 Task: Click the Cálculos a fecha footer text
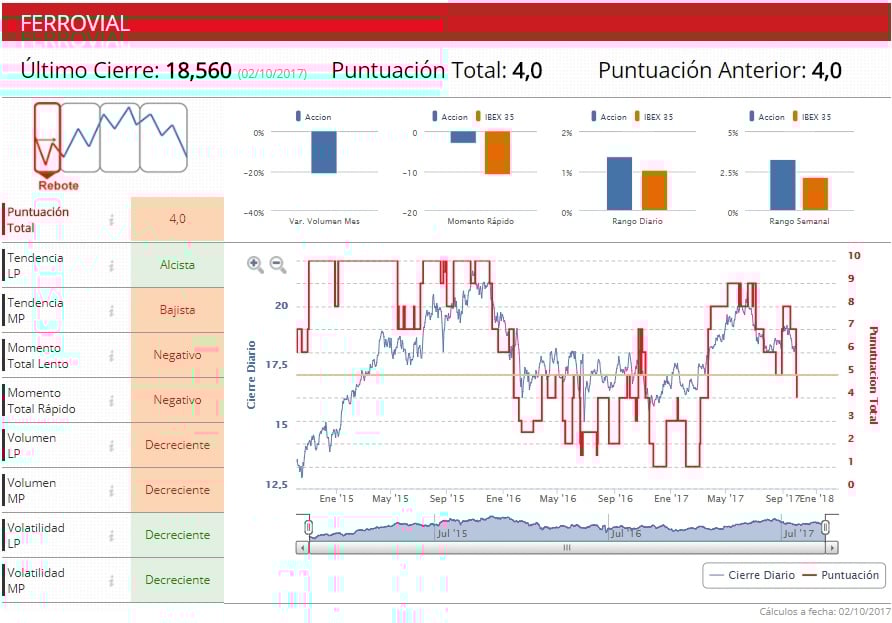point(825,612)
